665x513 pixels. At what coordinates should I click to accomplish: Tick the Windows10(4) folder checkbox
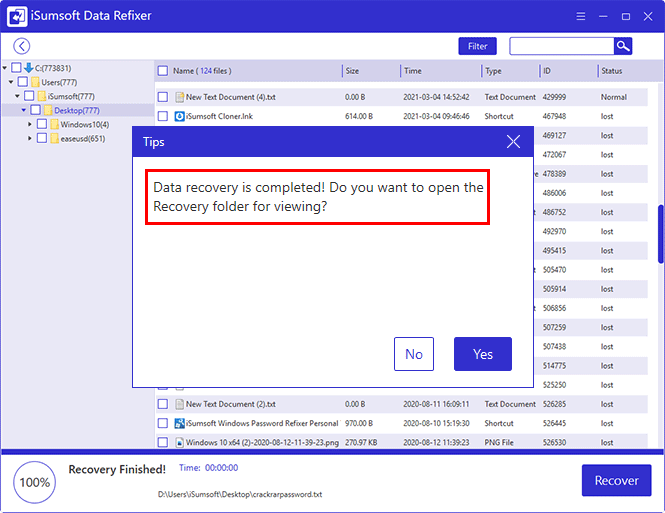tap(42, 124)
